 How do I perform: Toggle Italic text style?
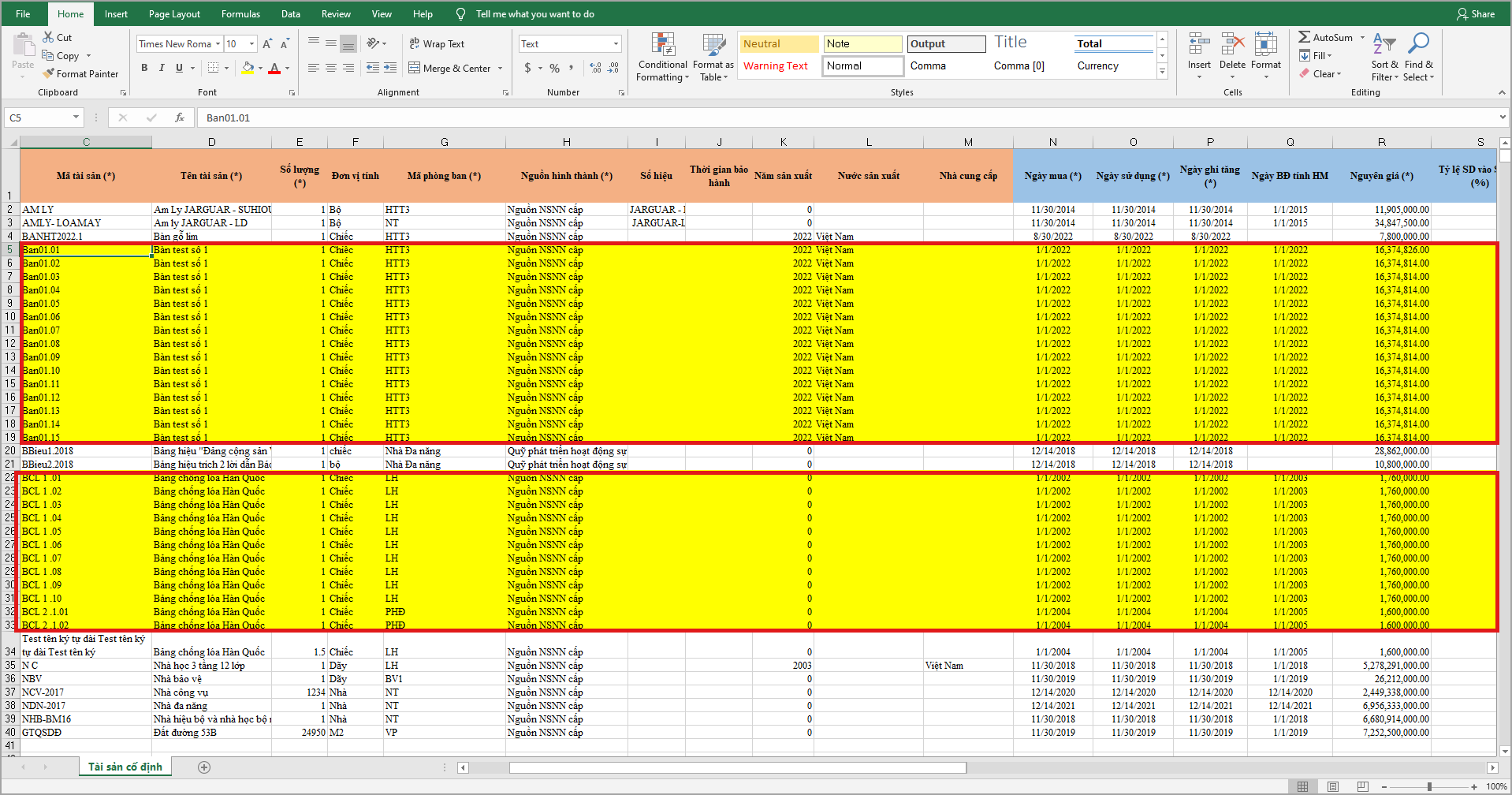[x=162, y=69]
